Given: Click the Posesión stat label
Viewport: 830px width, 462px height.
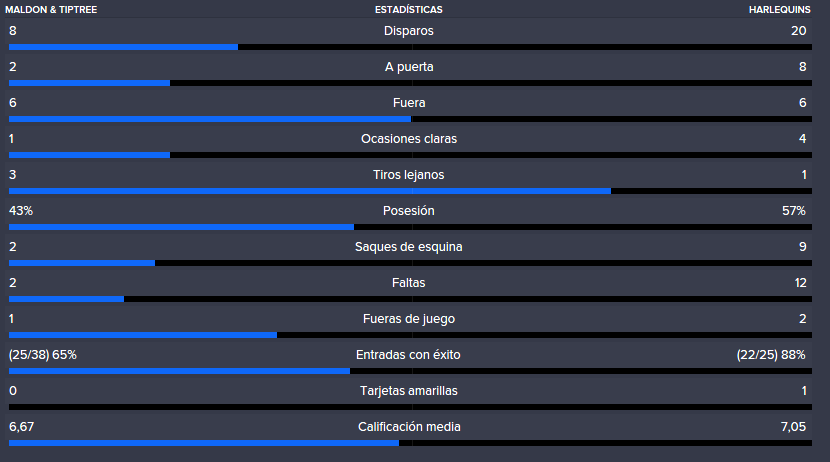Looking at the screenshot, I should point(408,211).
